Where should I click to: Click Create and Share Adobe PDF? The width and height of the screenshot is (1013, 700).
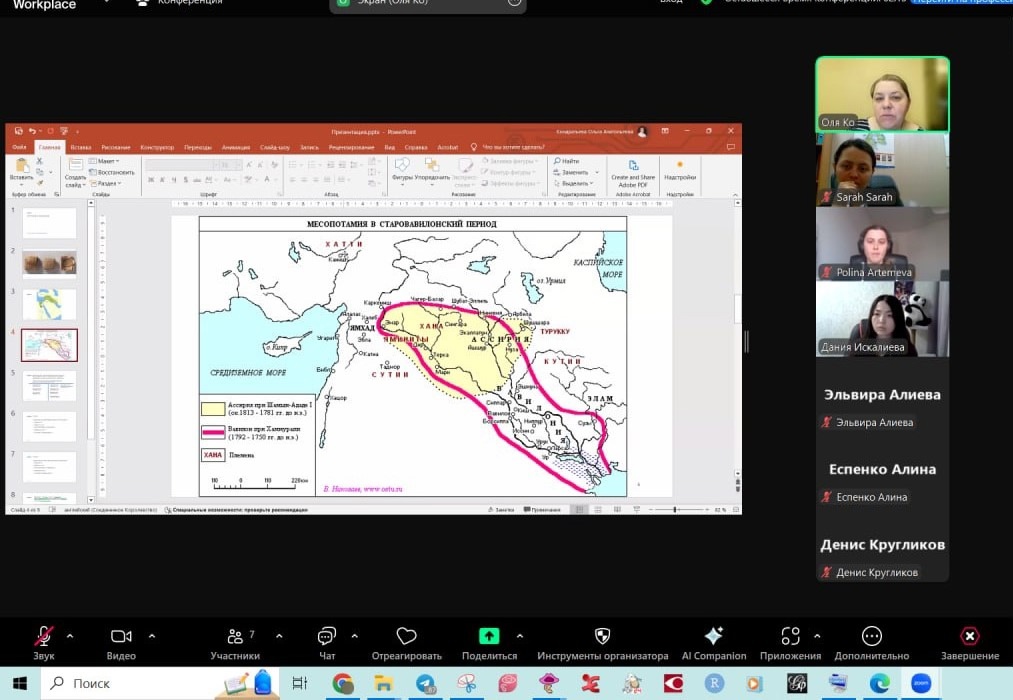pos(633,172)
